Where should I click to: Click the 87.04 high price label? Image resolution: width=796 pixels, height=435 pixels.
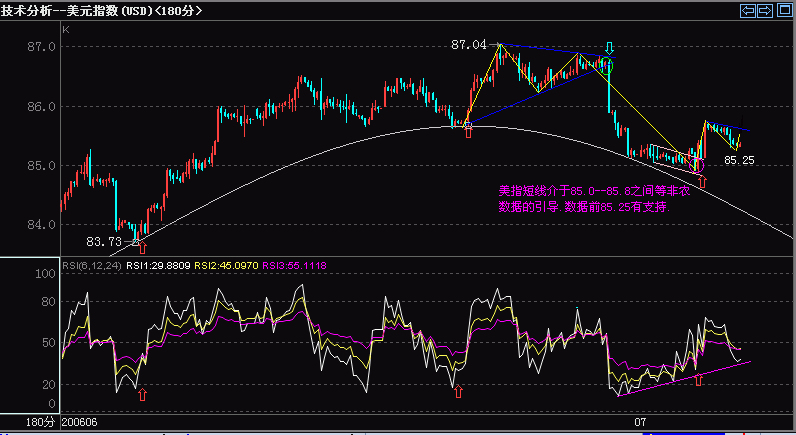coord(469,45)
